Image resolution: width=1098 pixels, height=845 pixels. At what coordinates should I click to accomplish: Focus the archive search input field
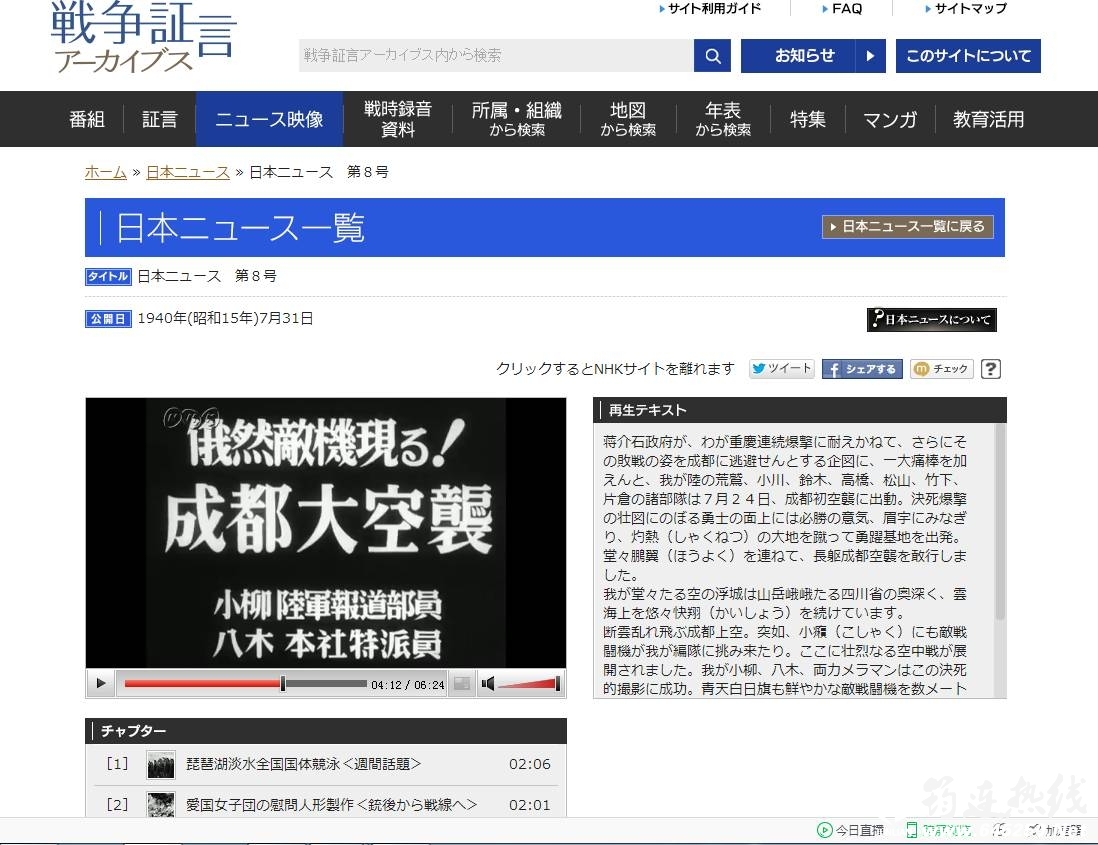pos(496,55)
